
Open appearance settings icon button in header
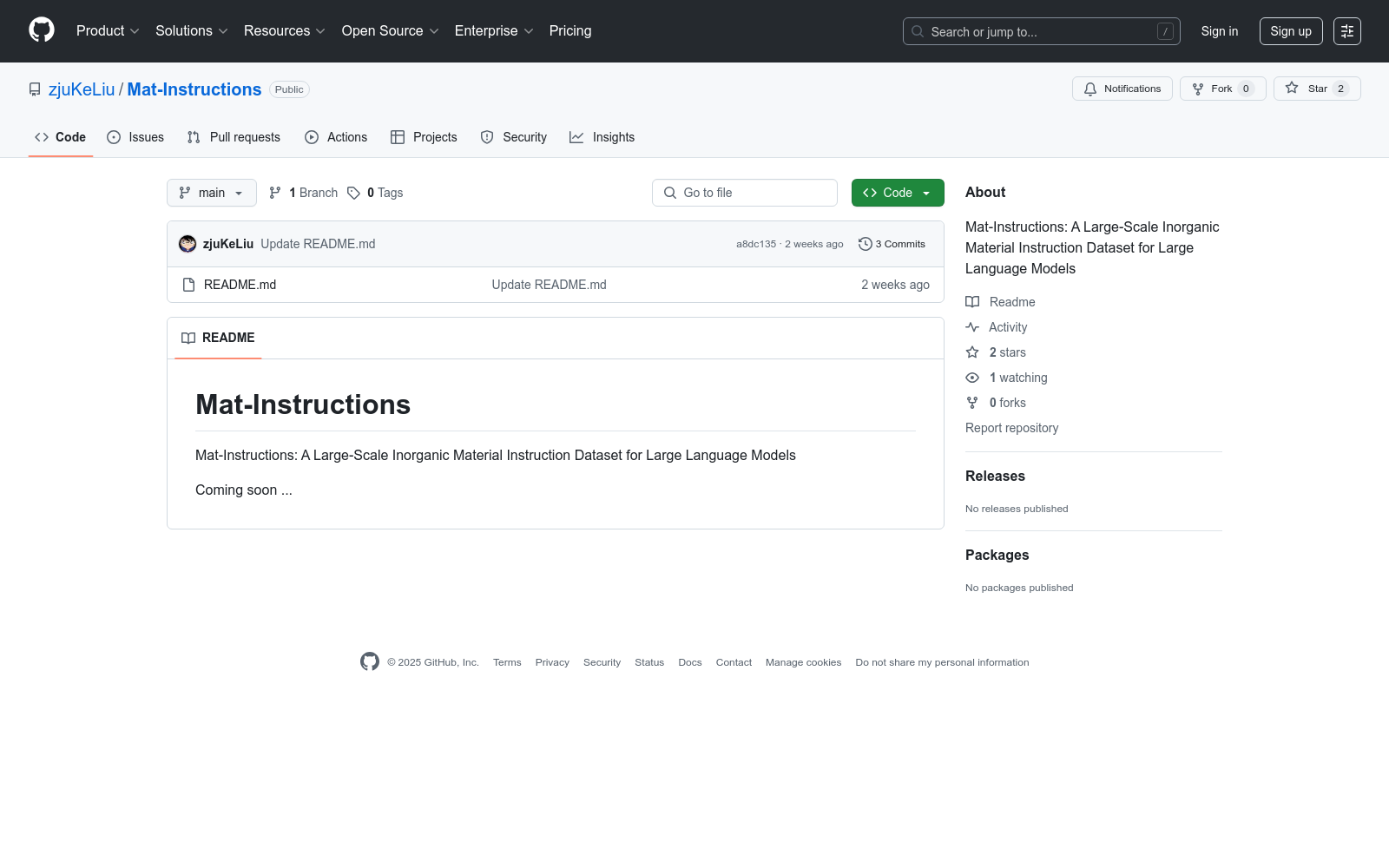coord(1347,31)
